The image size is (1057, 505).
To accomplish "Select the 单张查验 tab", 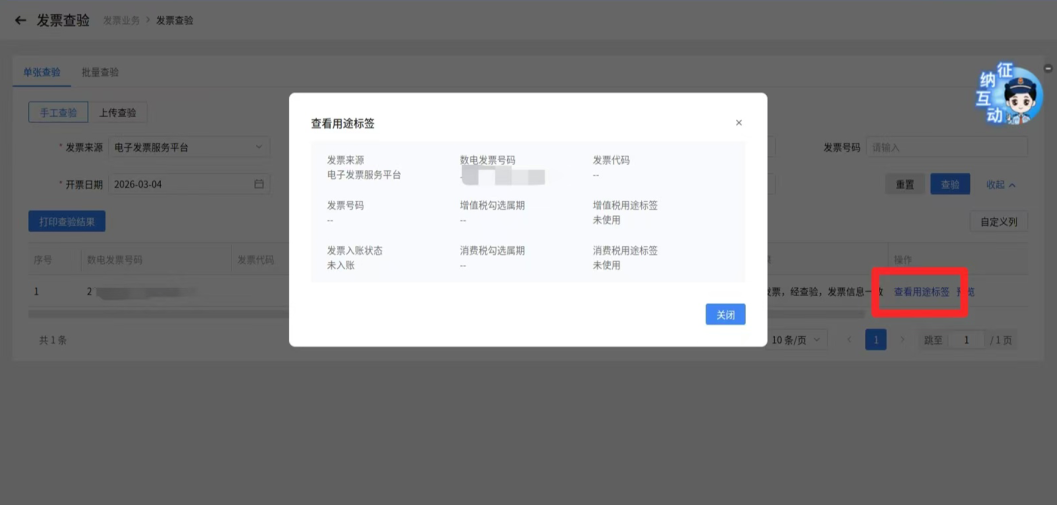I will [41, 72].
